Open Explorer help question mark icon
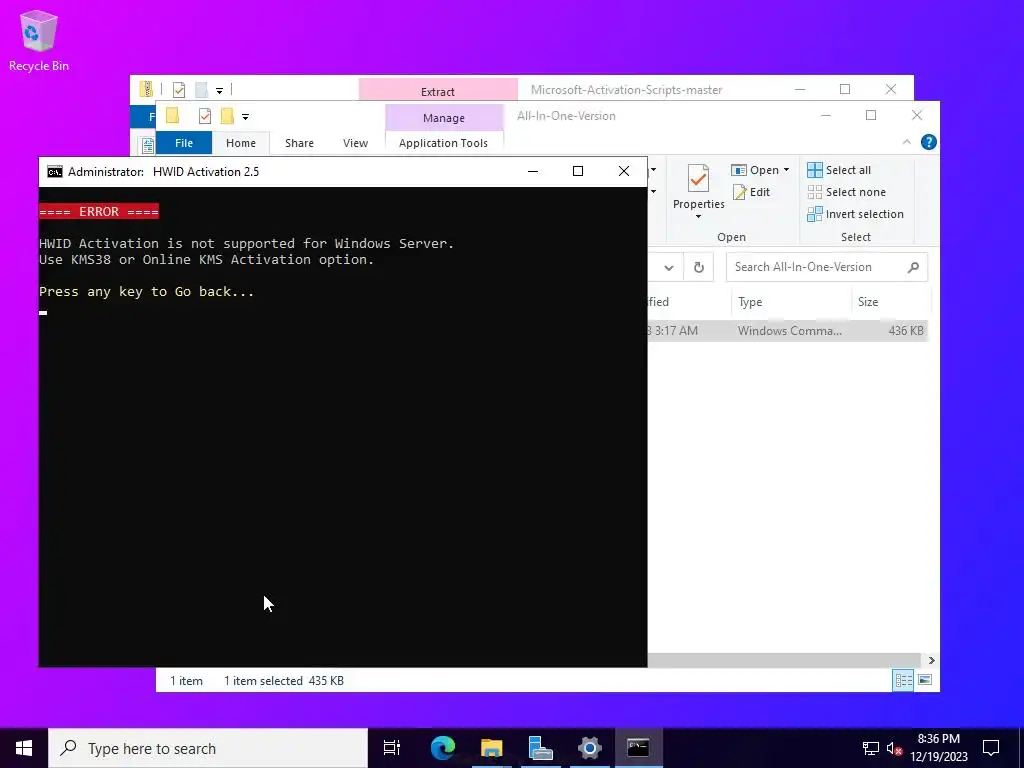 pos(929,142)
